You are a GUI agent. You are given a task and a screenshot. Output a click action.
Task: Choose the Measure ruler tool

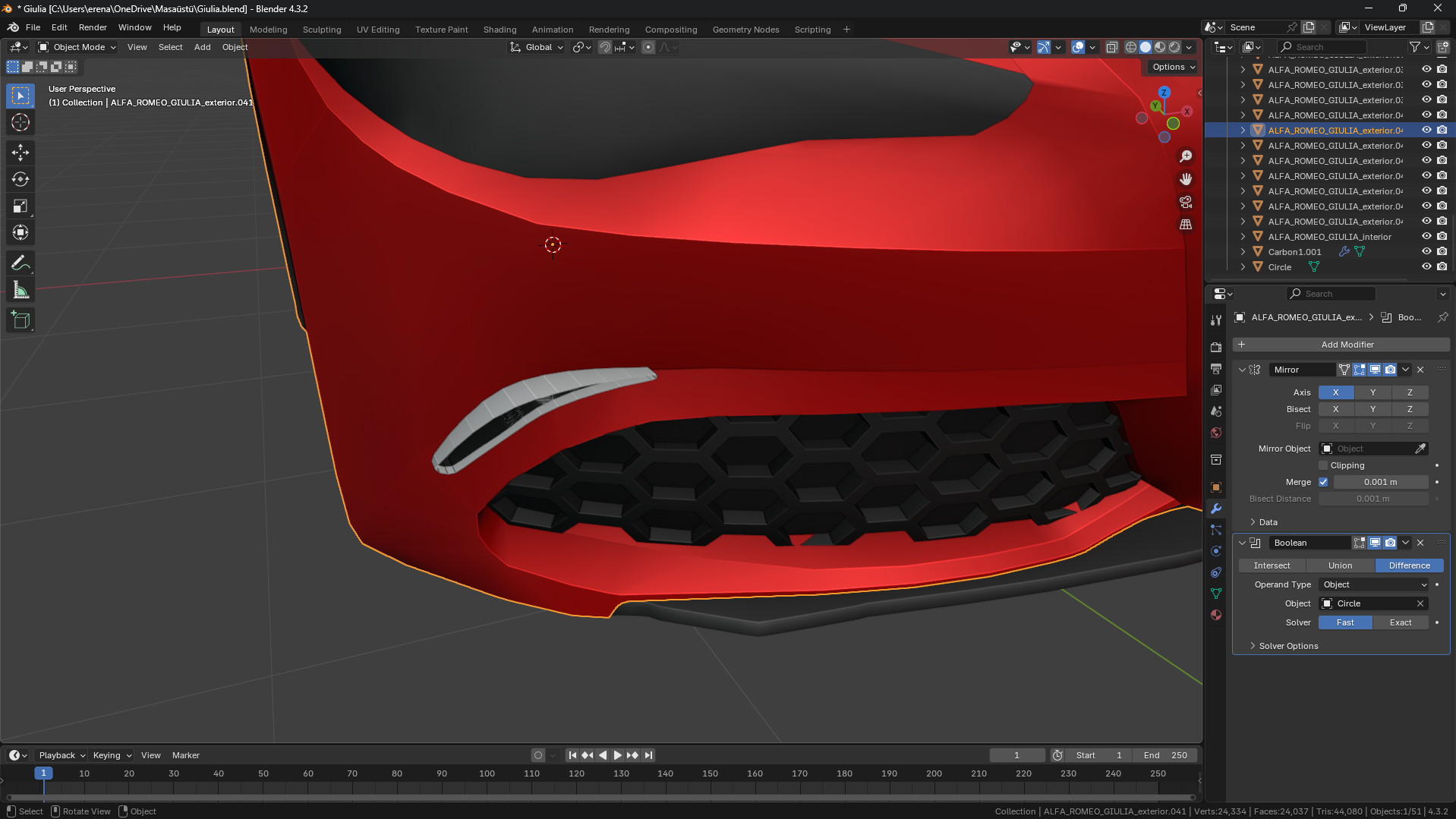click(20, 290)
